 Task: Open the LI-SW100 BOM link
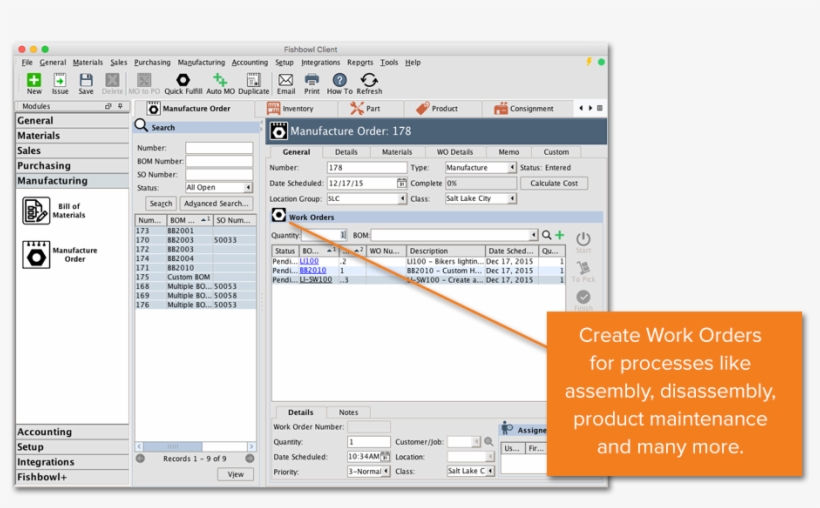click(x=316, y=280)
